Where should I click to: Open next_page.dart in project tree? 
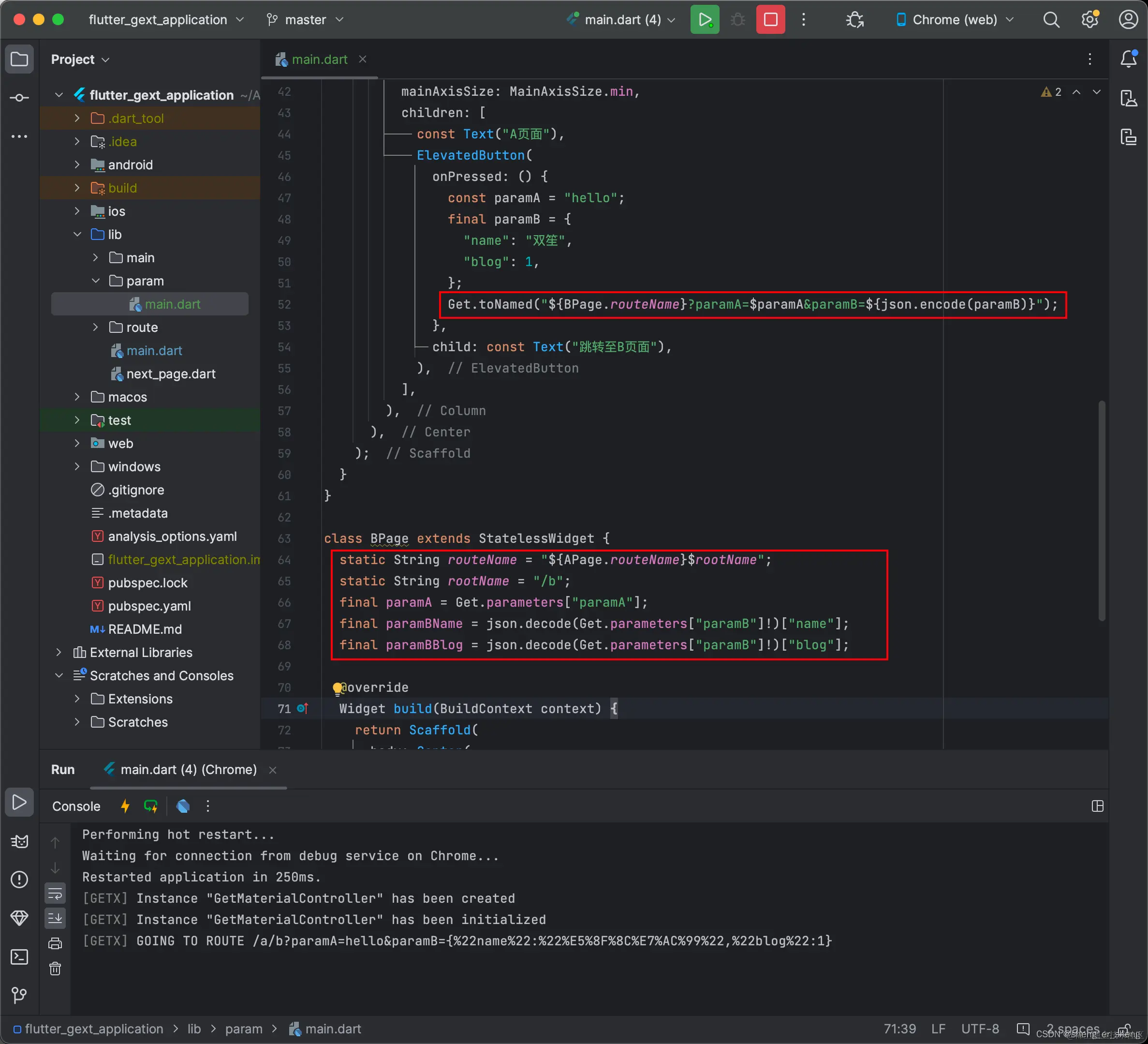pos(171,373)
